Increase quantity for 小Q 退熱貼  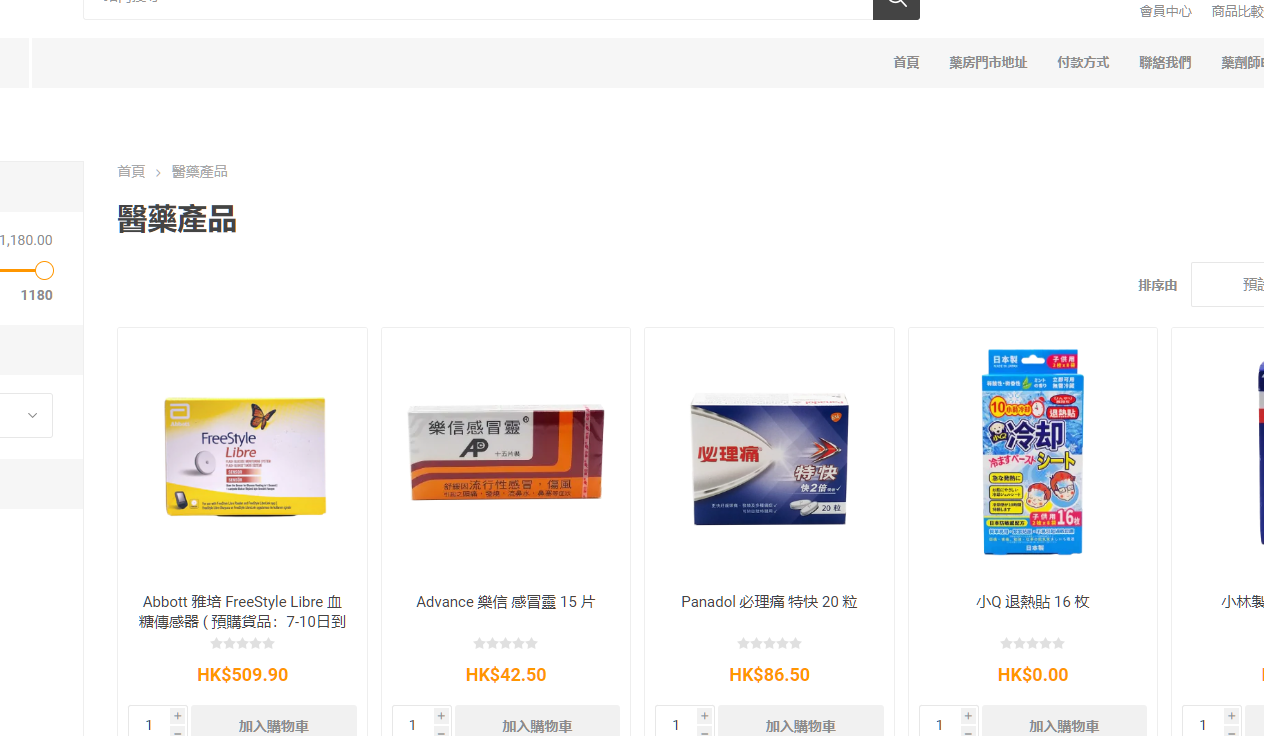pos(968,716)
